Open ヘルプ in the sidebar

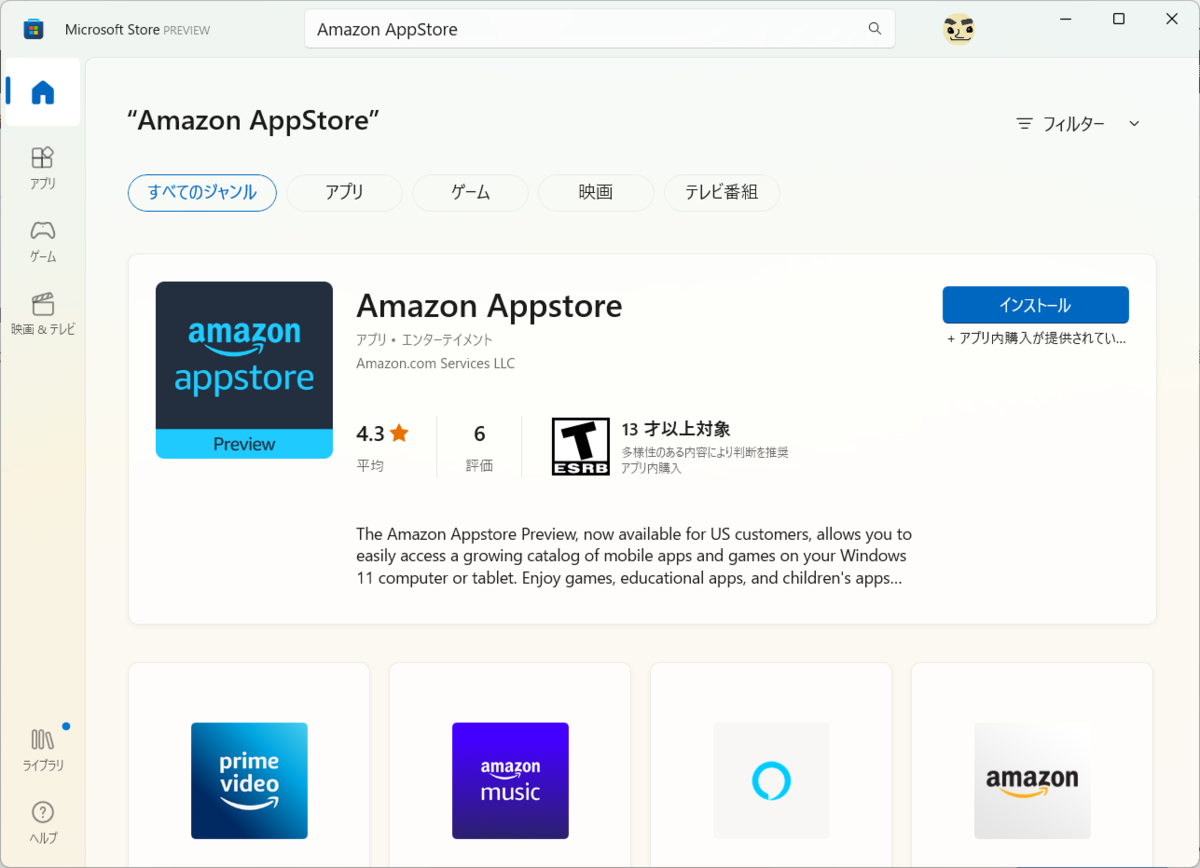coord(42,822)
